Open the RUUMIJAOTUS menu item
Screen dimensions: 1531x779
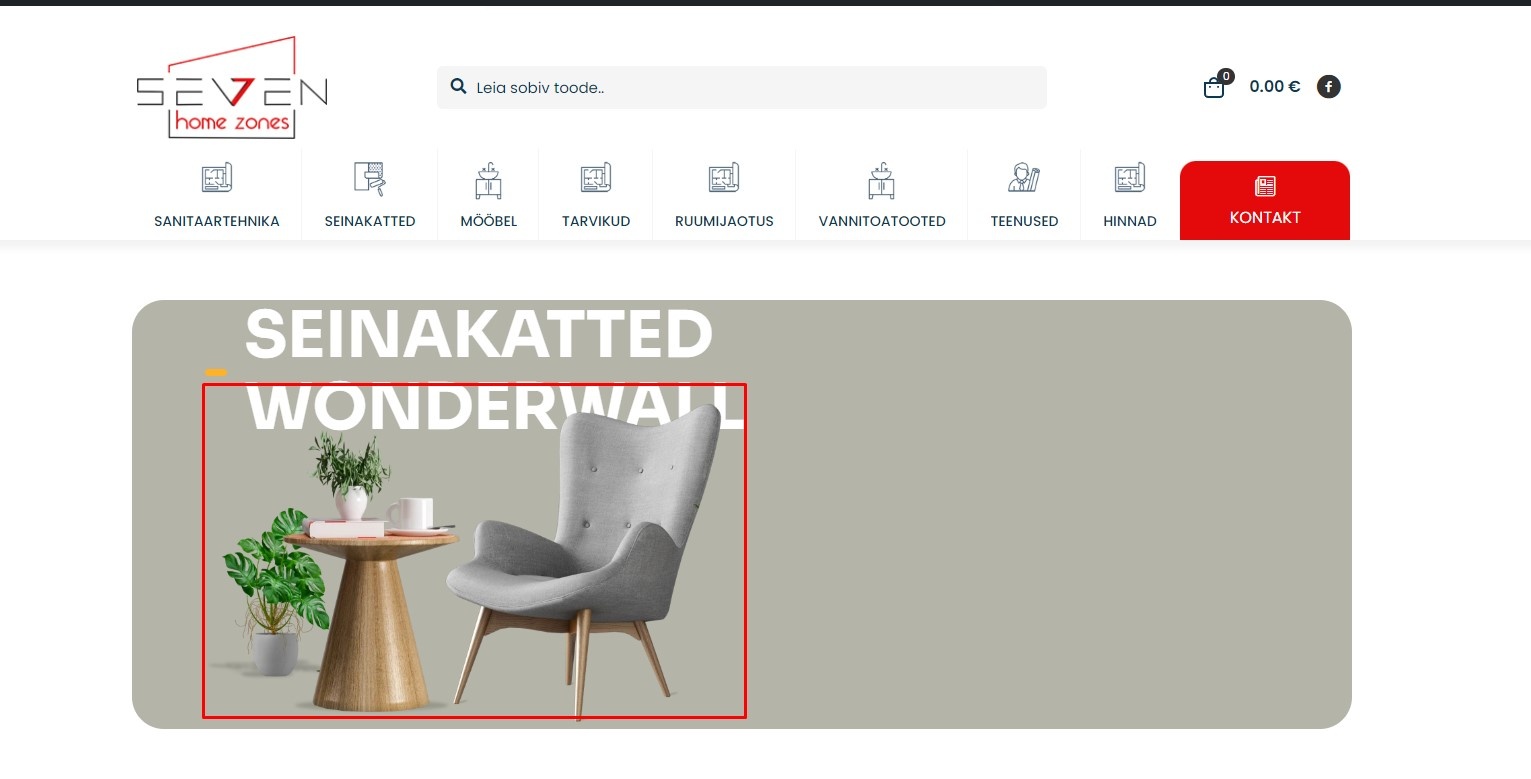coord(724,221)
